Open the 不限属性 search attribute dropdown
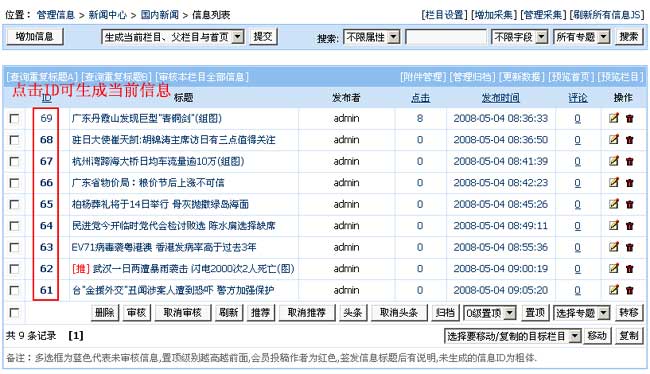This screenshot has width=650, height=374. pos(371,37)
